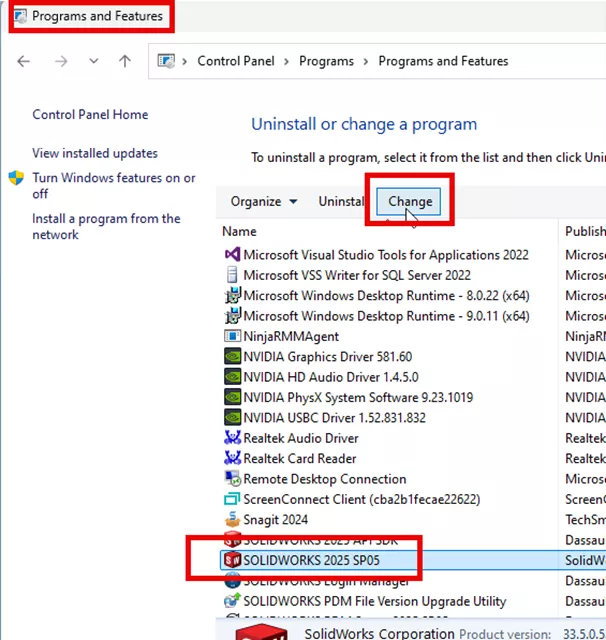Open View installed updates link

[95, 153]
